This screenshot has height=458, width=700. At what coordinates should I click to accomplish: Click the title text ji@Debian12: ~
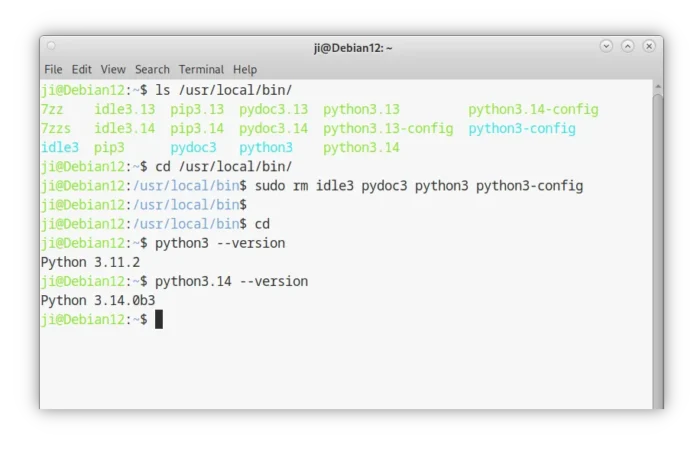point(353,48)
